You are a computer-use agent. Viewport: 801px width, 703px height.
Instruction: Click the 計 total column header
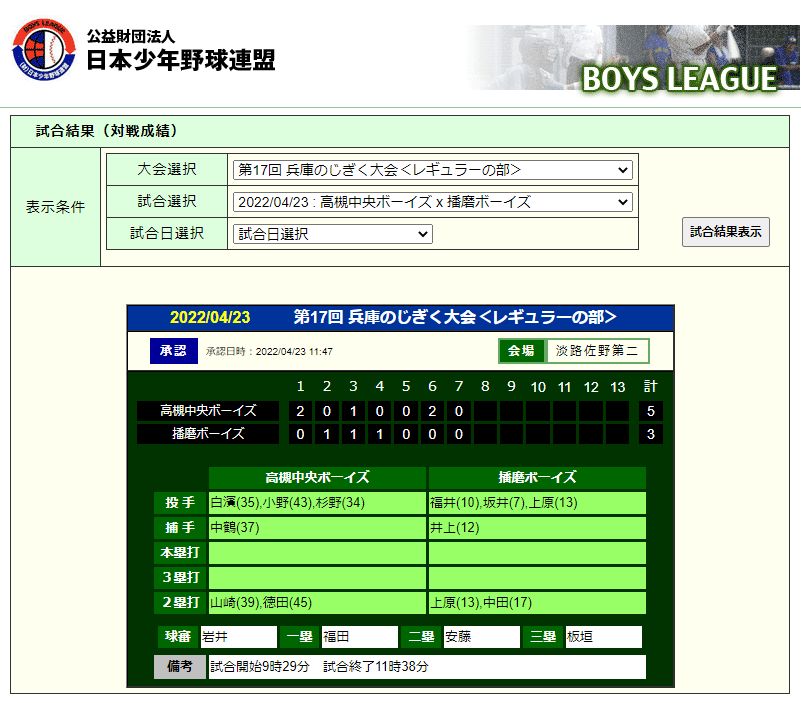click(x=650, y=386)
